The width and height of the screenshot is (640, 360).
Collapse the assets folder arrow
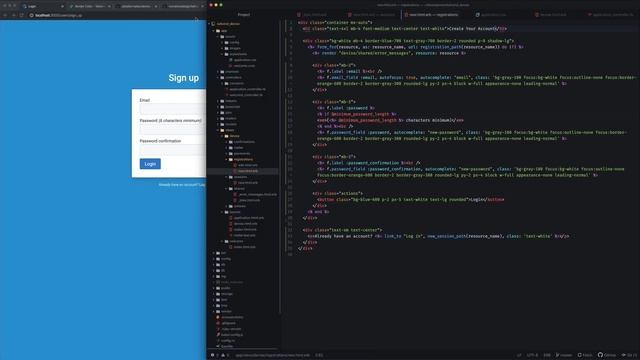218,36
